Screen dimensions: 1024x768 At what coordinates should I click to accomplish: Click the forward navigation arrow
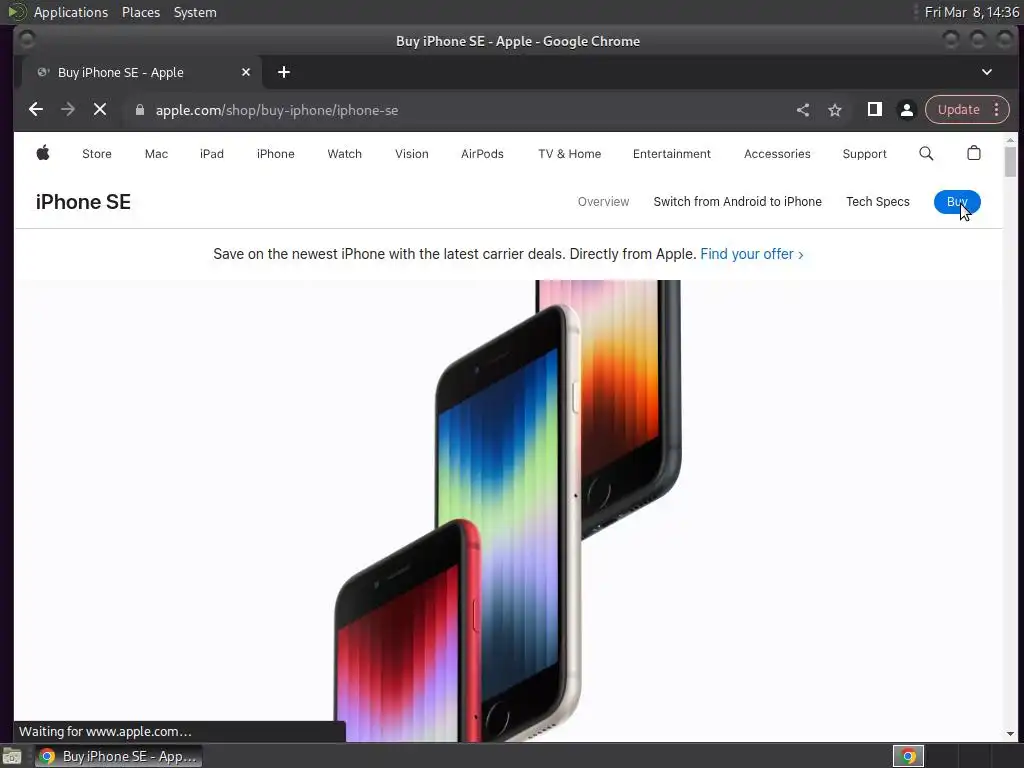(68, 110)
